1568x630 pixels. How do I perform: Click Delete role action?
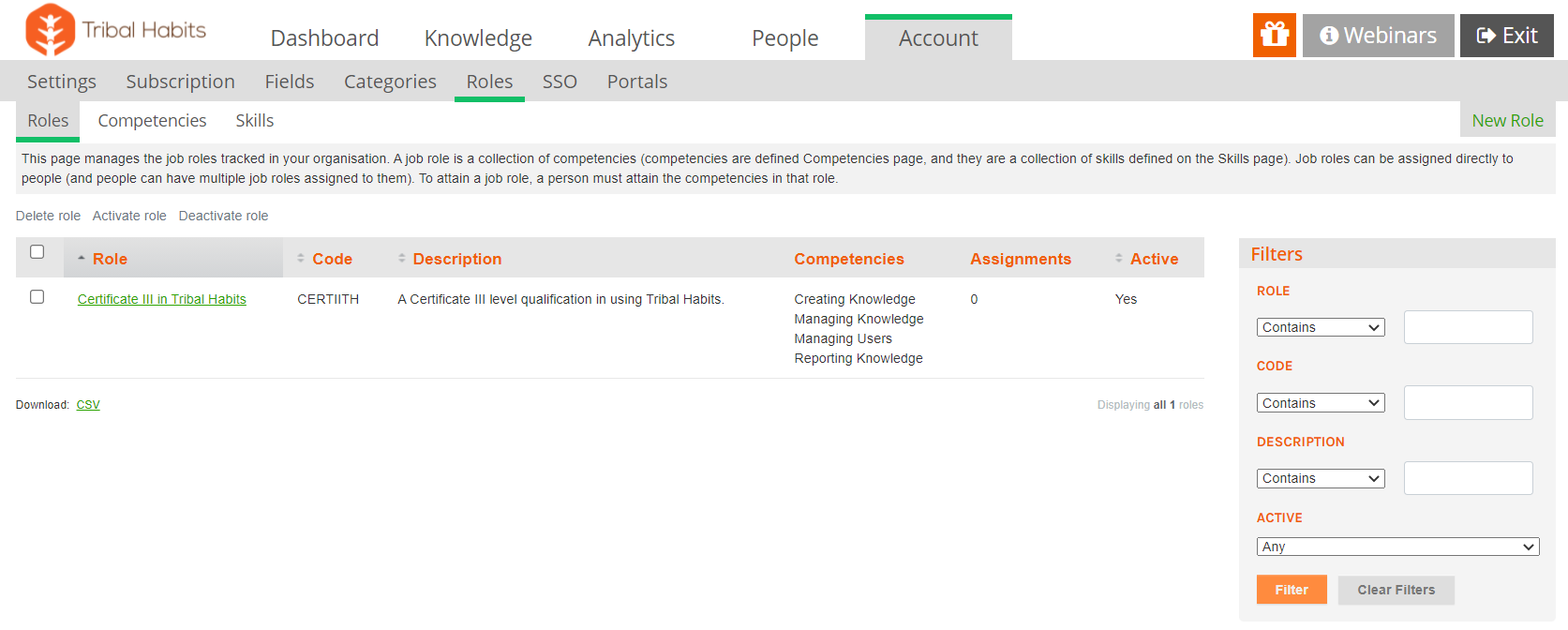[48, 216]
